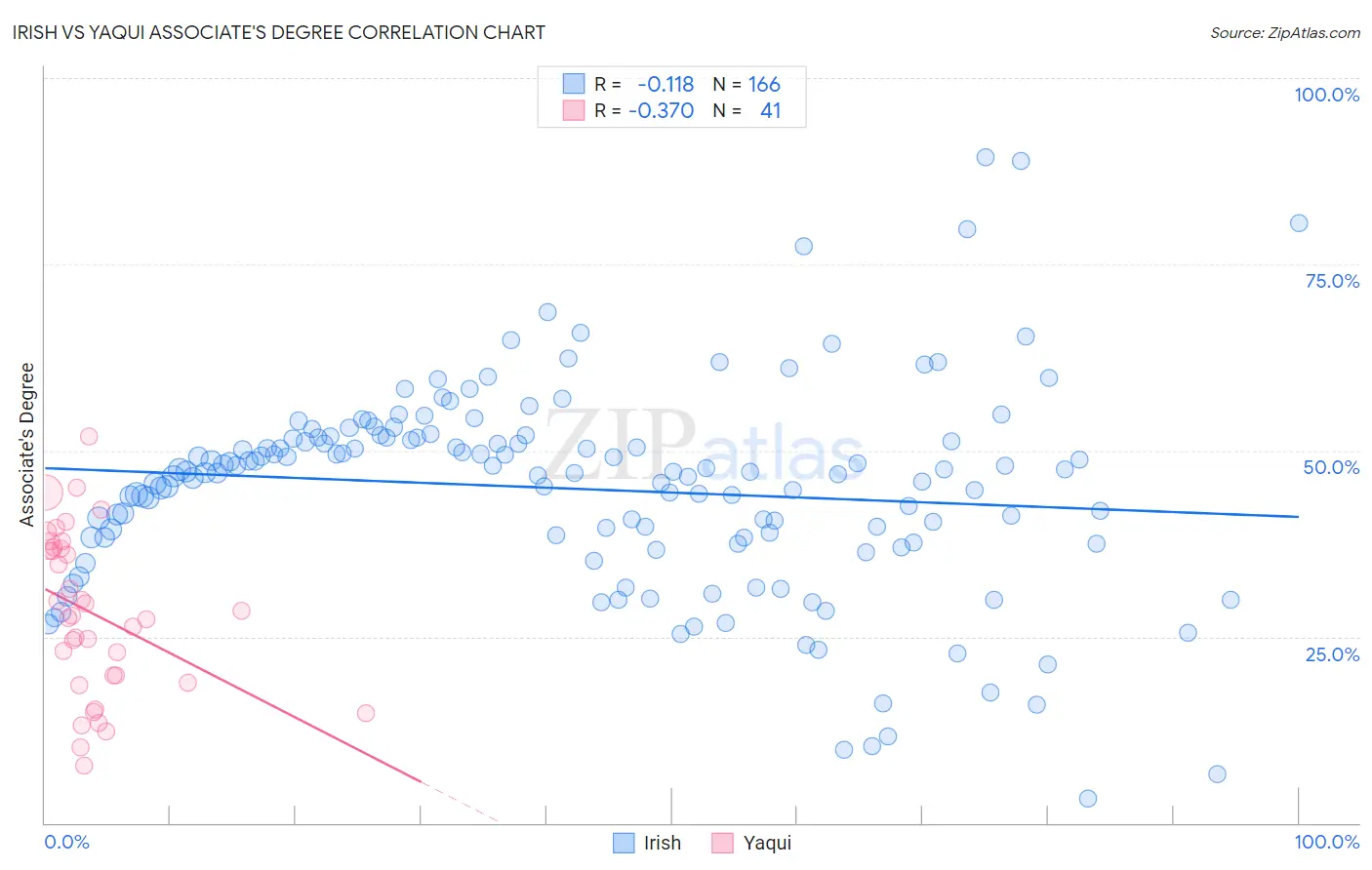1372x870 pixels.
Task: Click the blue swatch beside R = -0.118
Action: point(573,84)
